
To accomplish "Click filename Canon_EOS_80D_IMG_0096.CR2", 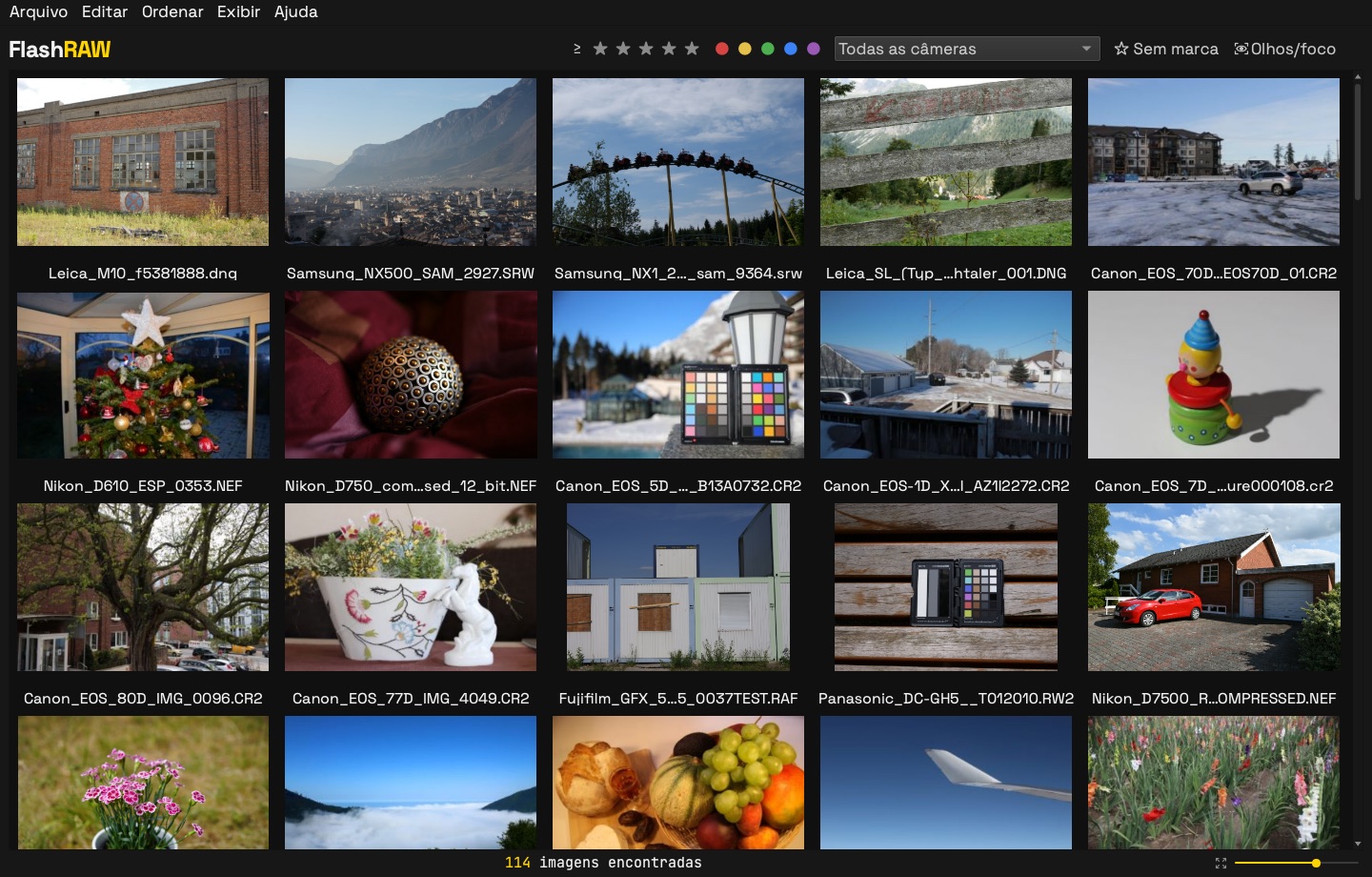I will [x=143, y=699].
